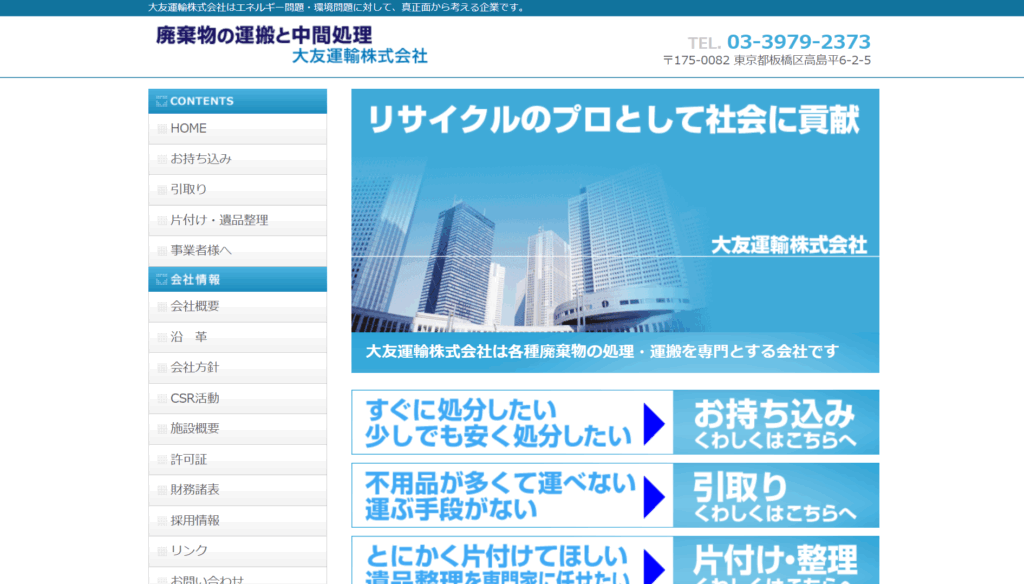This screenshot has height=584, width=1024.
Task: Select お持ち込み in the sidebar
Action: pyautogui.click(x=200, y=159)
